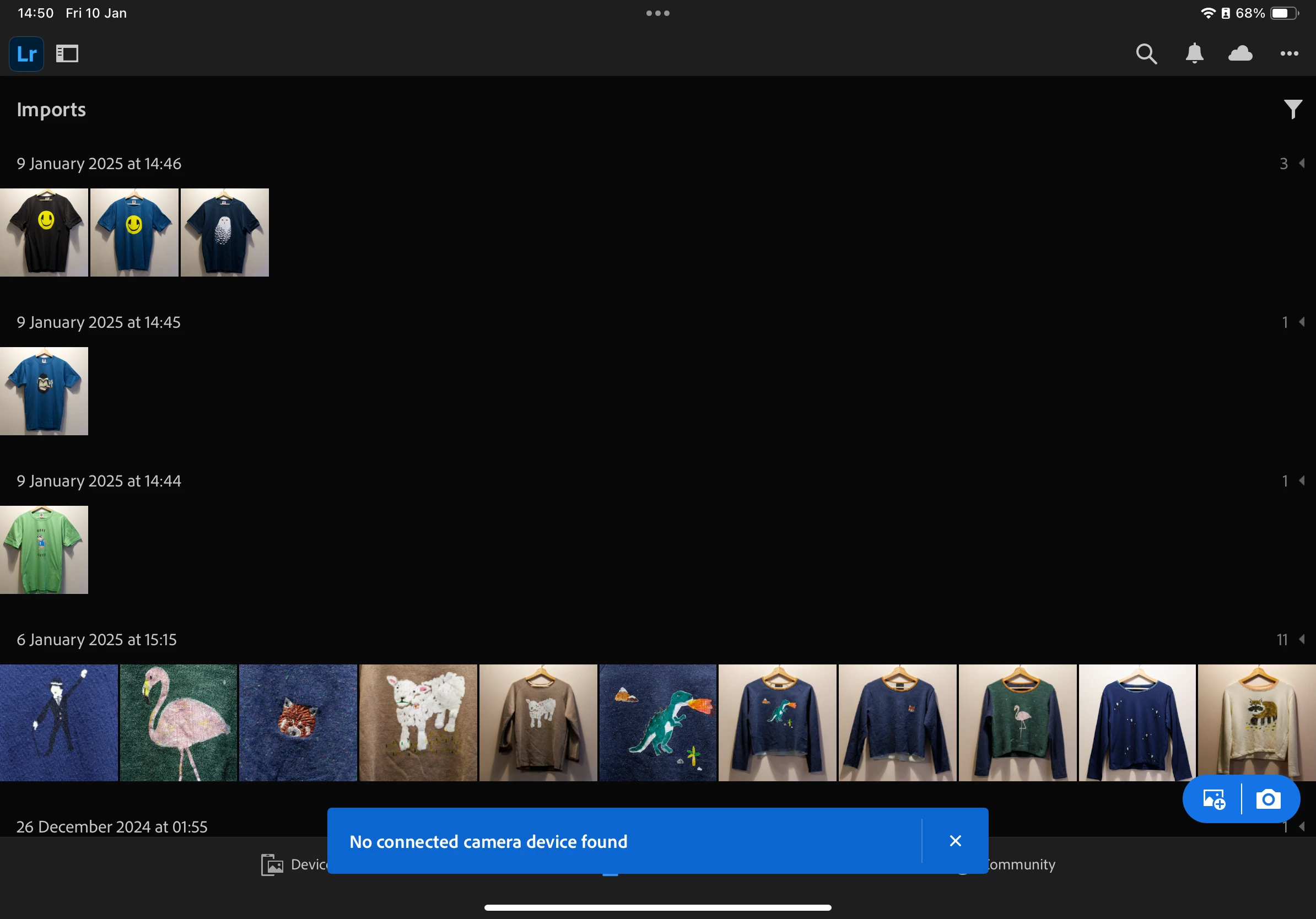The height and width of the screenshot is (919, 1316).
Task: Toggle the sidebar panel icon
Action: click(67, 54)
